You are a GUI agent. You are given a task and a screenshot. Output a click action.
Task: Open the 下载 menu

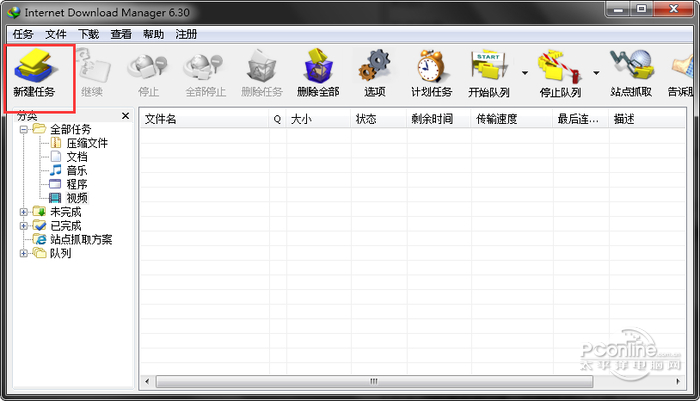(88, 34)
